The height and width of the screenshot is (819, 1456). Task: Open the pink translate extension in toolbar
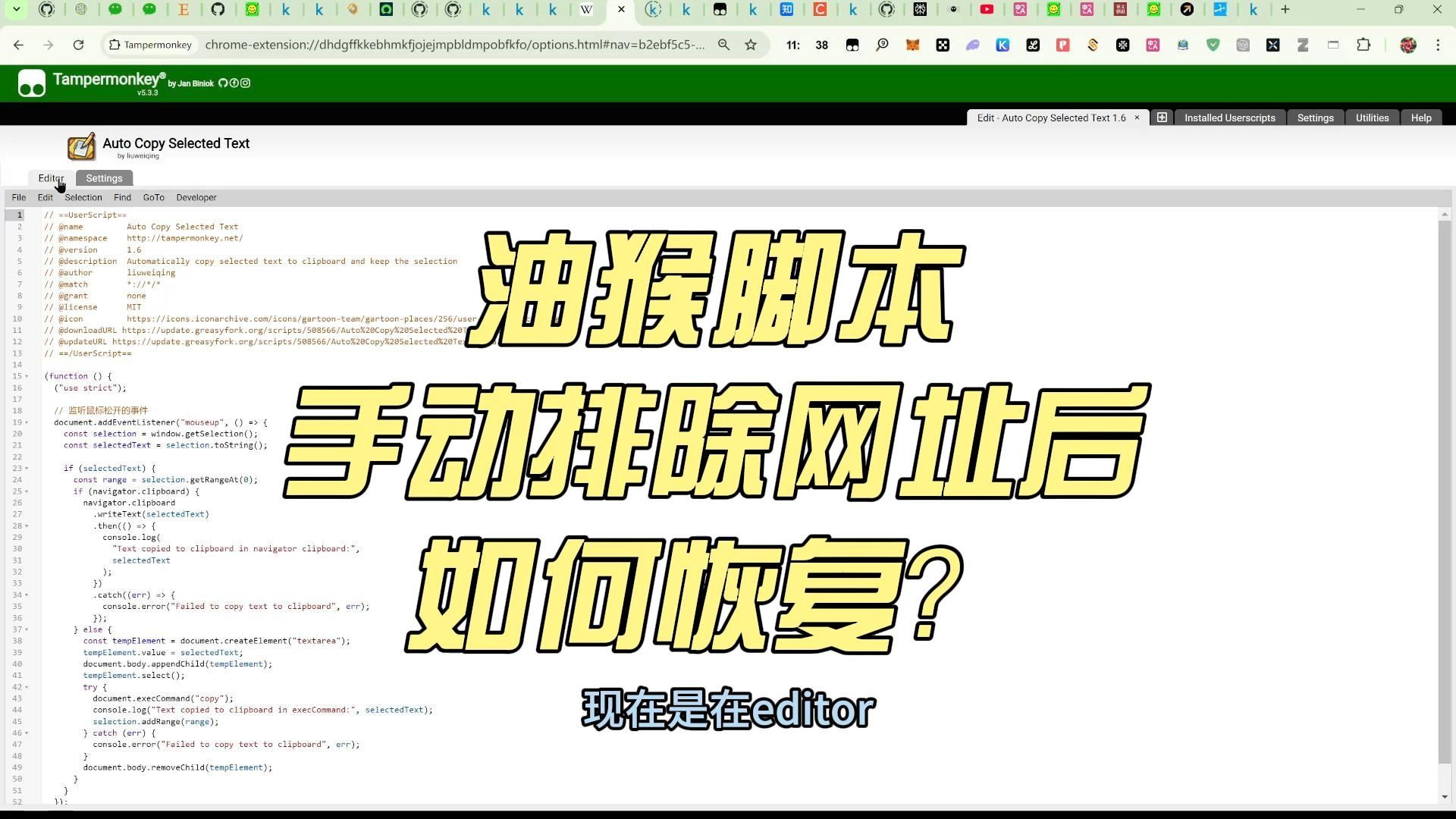coord(1153,45)
